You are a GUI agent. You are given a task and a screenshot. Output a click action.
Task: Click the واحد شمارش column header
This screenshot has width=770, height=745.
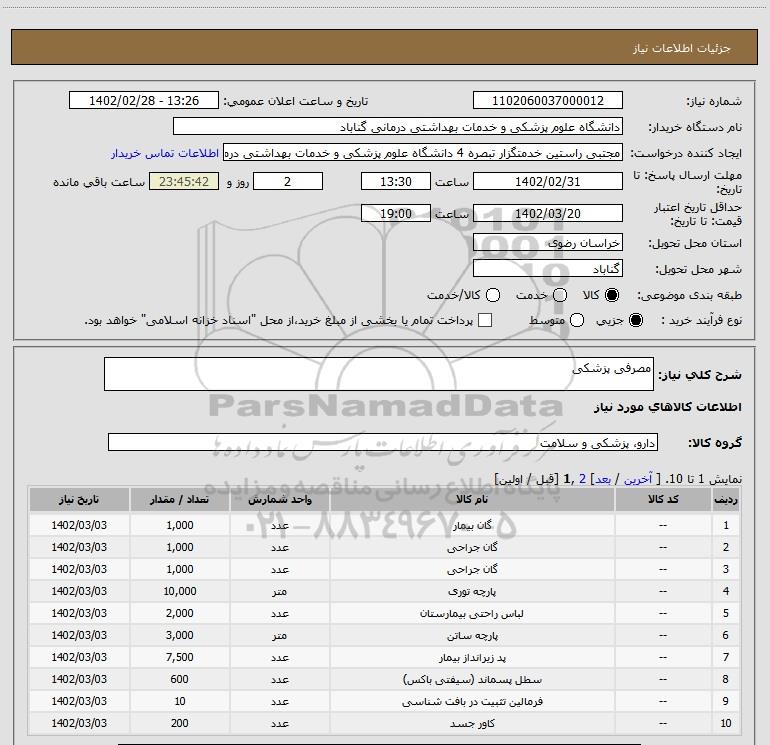coord(280,499)
